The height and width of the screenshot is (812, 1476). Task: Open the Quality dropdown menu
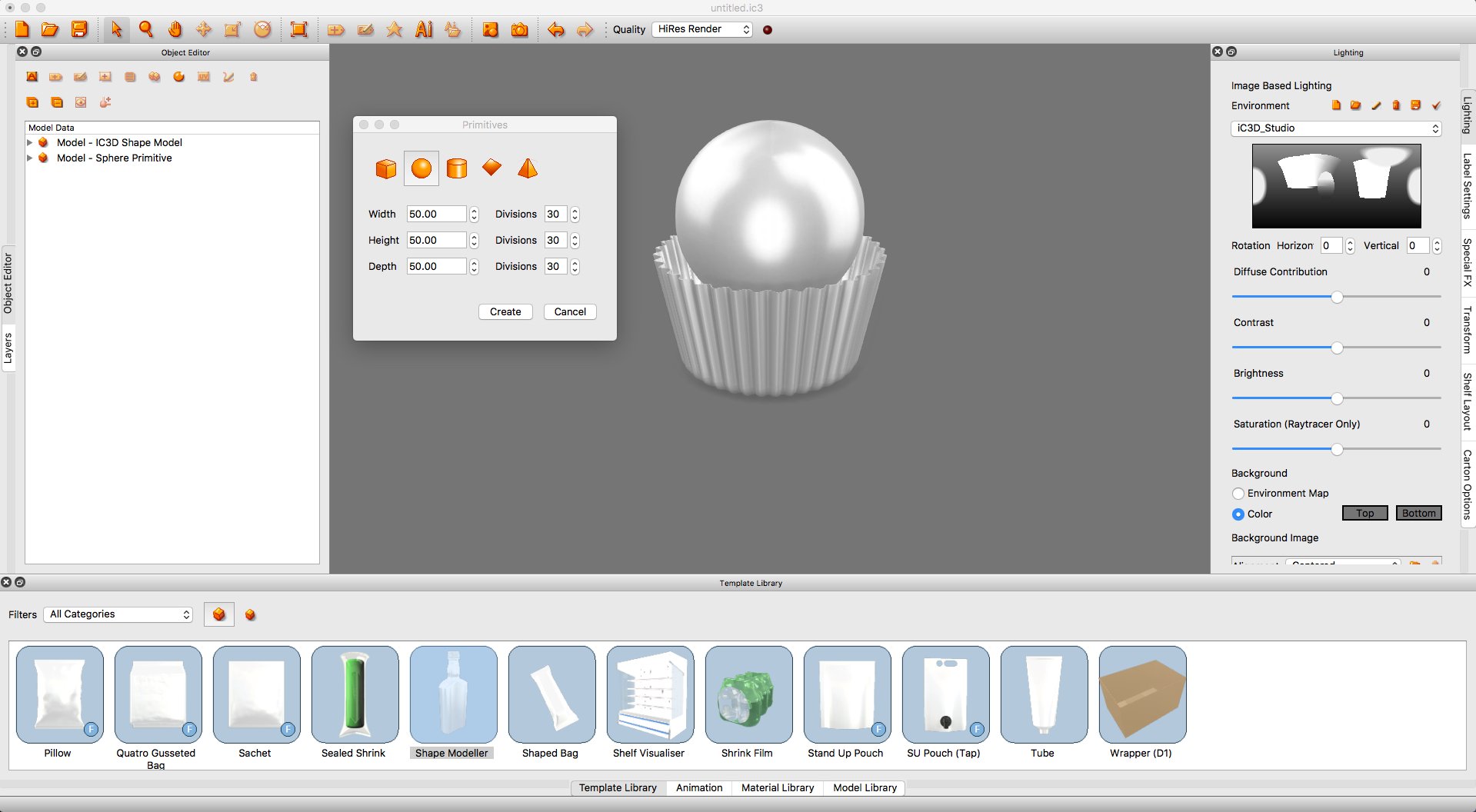701,29
